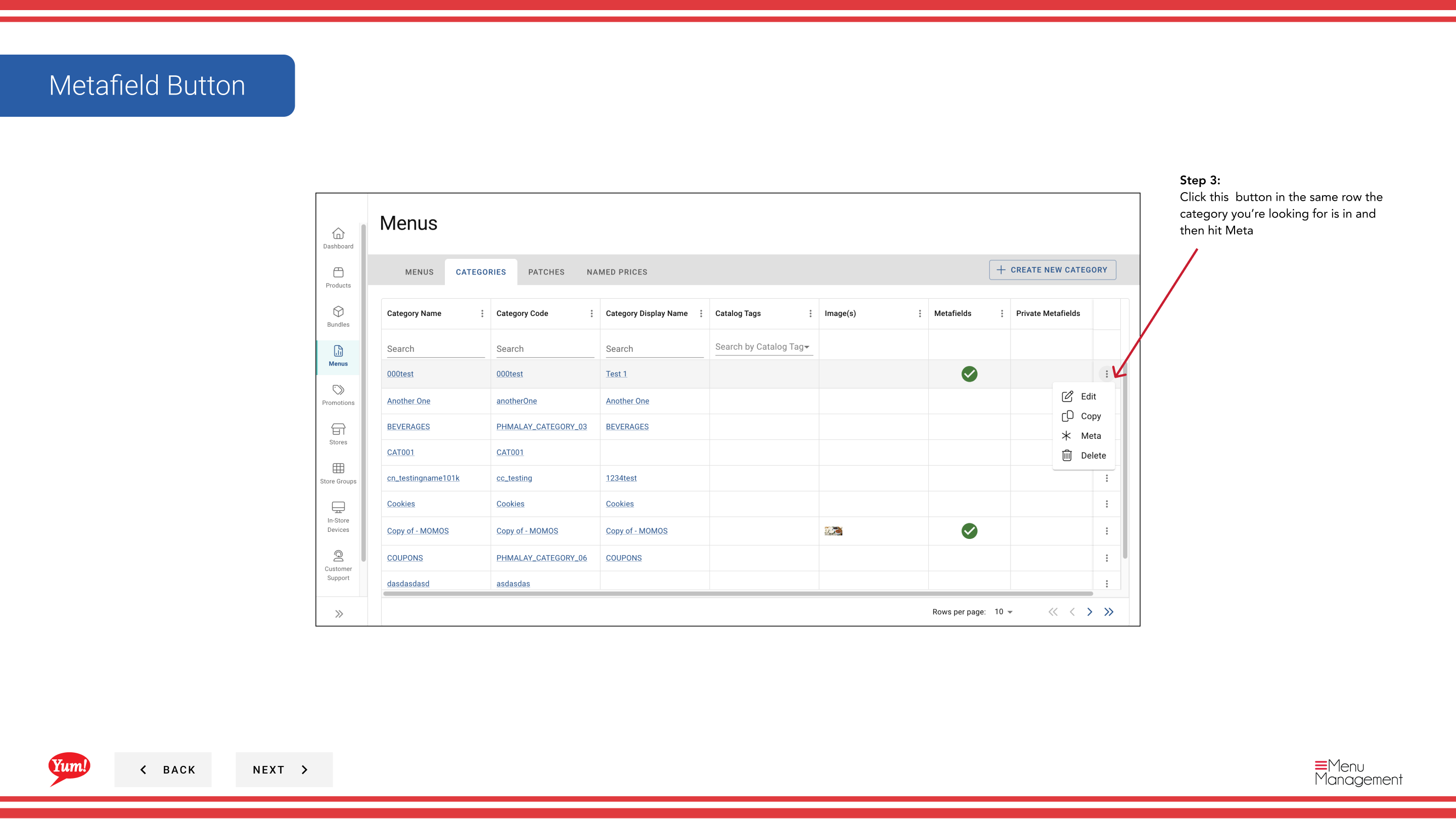Choose Delete from the context menu
This screenshot has width=1456, height=819.
pyautogui.click(x=1083, y=456)
